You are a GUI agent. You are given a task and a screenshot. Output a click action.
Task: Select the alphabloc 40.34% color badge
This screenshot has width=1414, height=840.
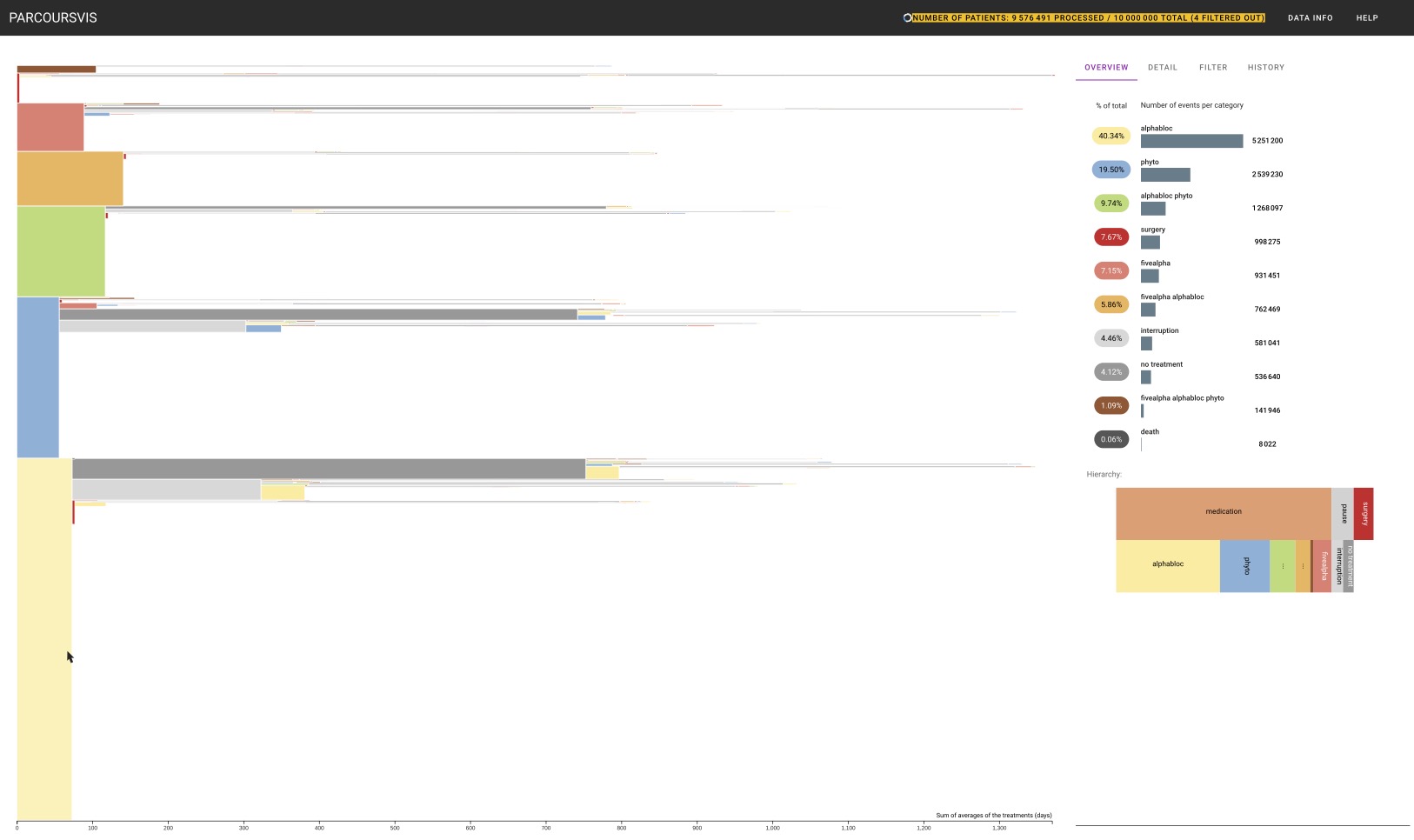click(x=1111, y=136)
